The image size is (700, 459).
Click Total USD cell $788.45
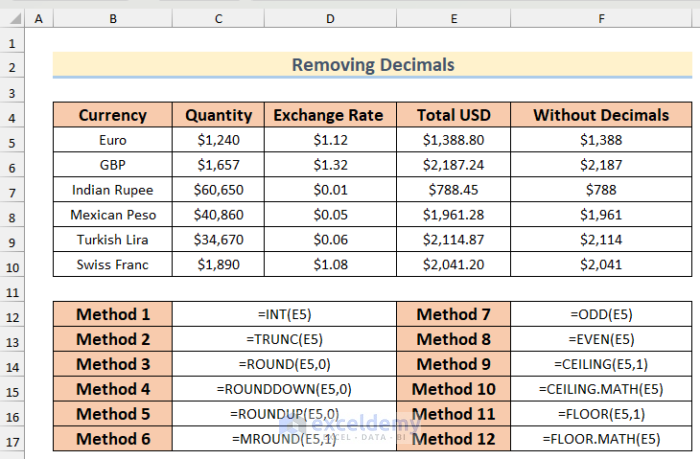454,190
